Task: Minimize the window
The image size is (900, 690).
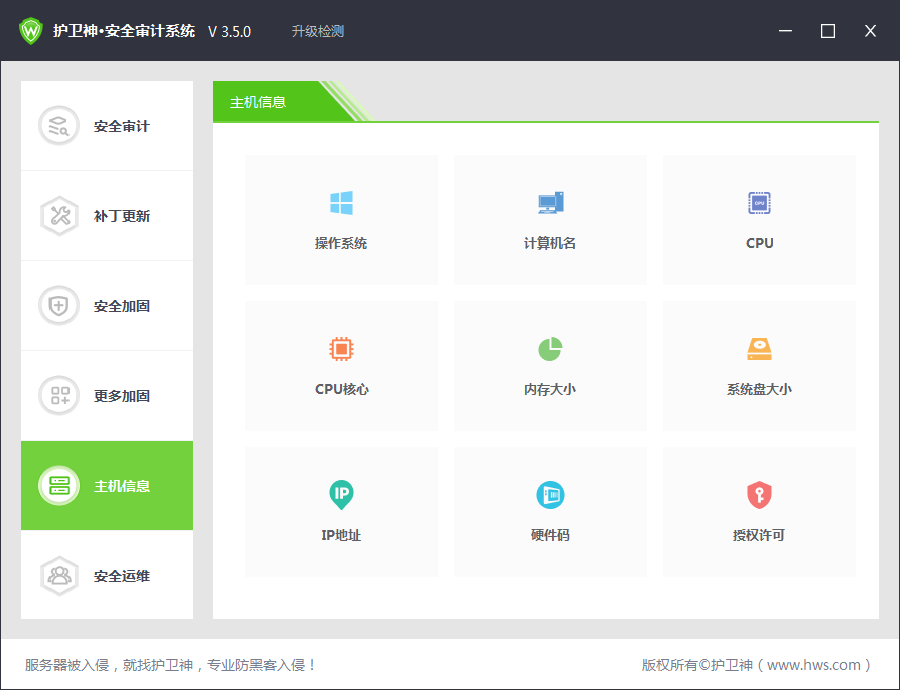Action: pos(785,31)
